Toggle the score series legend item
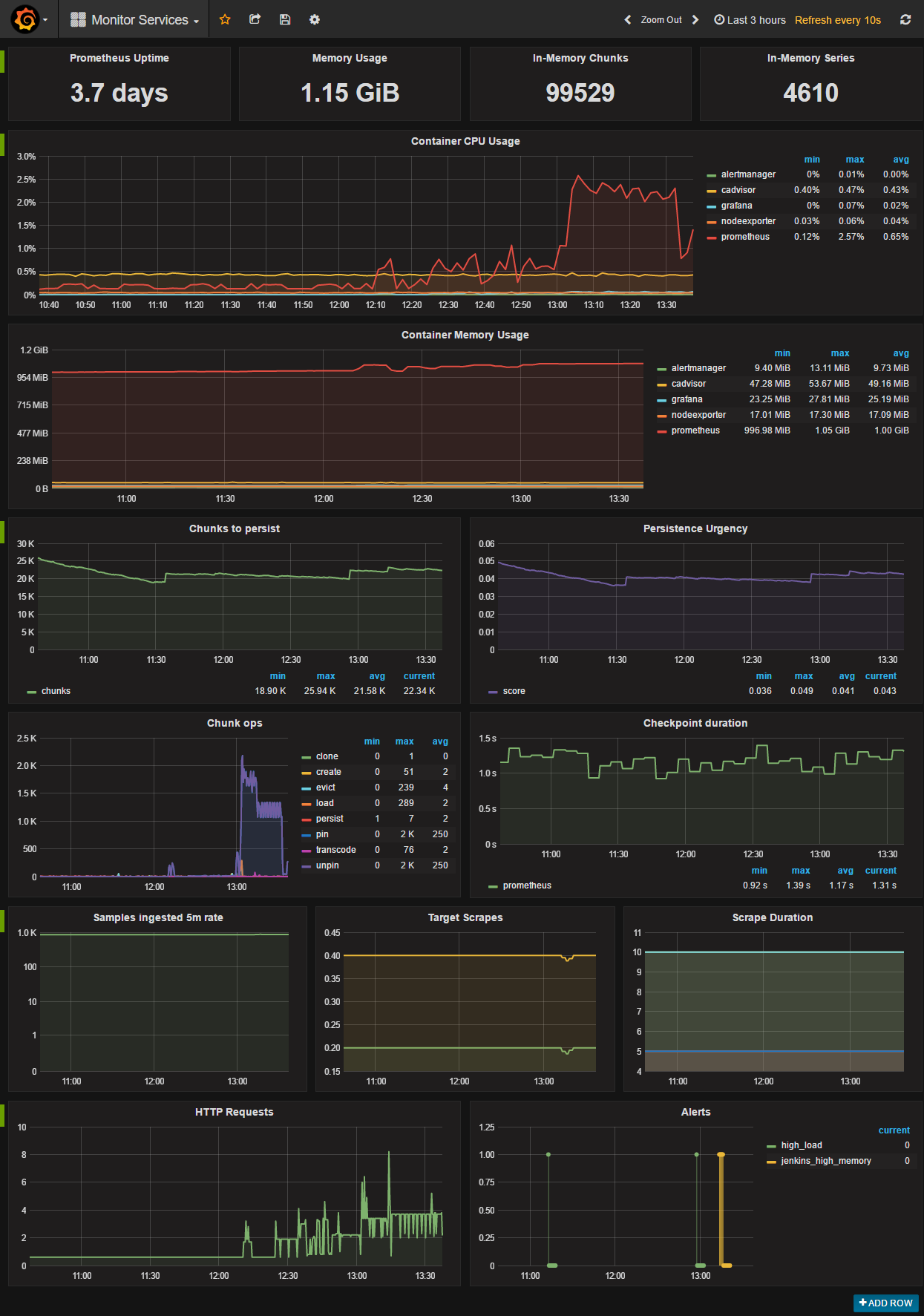The height and width of the screenshot is (1316, 924). tap(514, 691)
